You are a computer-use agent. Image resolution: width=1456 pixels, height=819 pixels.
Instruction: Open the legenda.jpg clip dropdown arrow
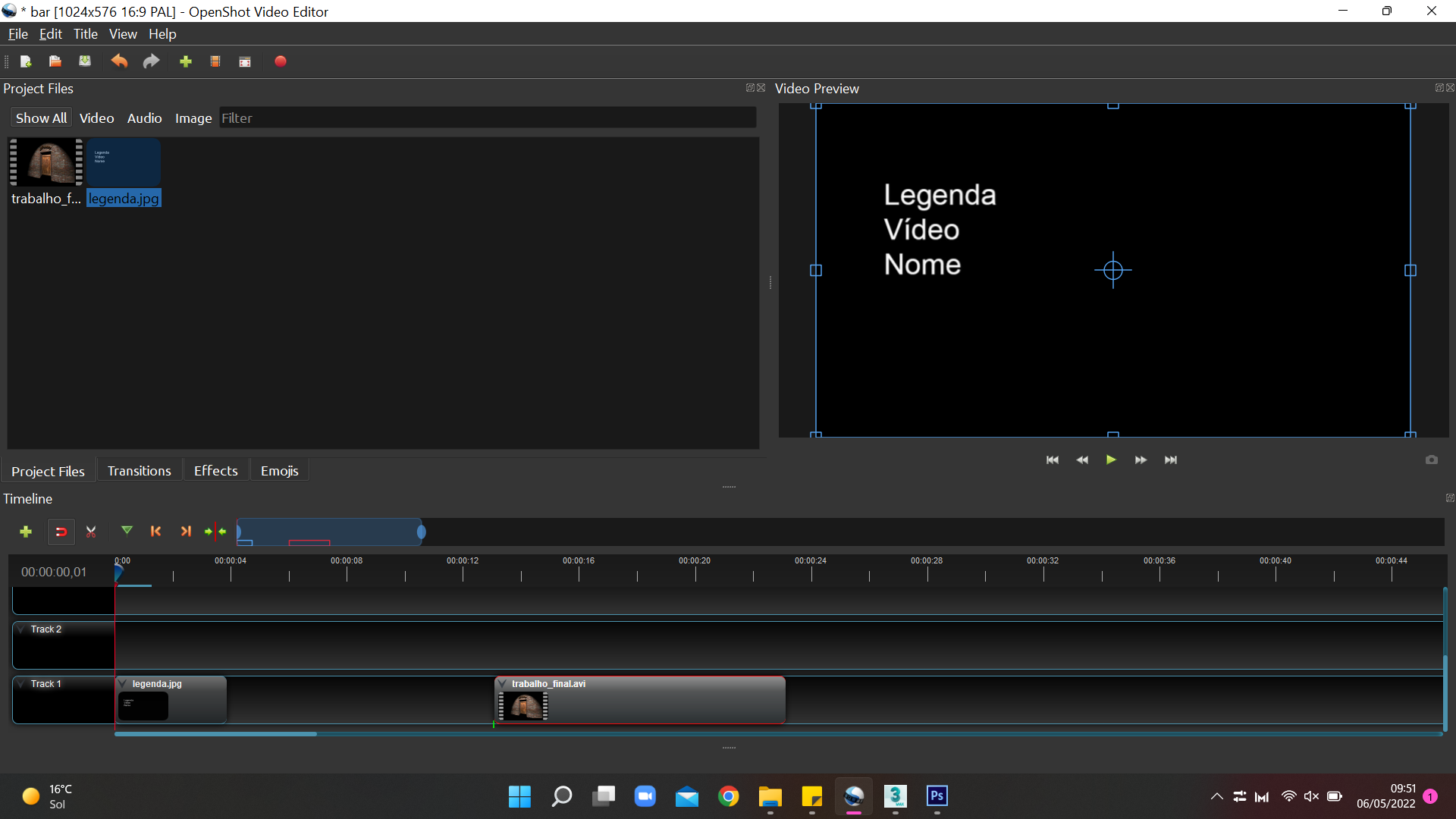[x=122, y=684]
